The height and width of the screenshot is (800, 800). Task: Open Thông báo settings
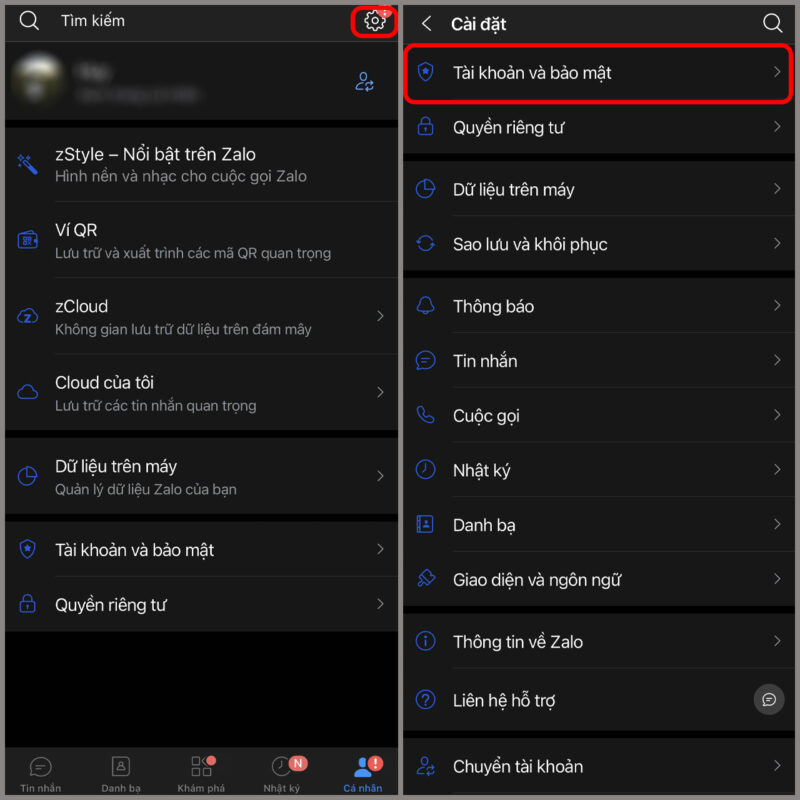point(598,306)
